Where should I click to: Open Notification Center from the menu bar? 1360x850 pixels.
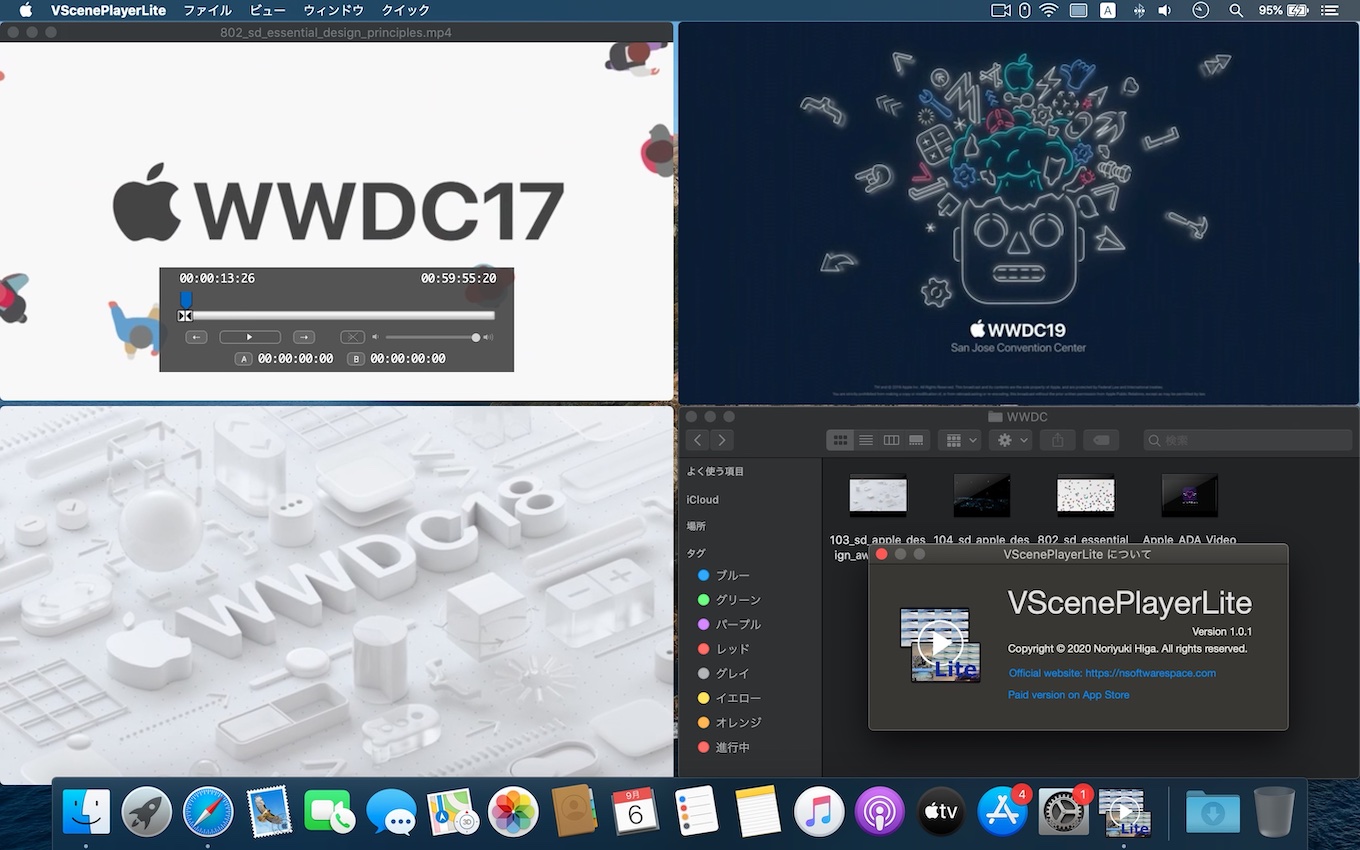point(1329,10)
